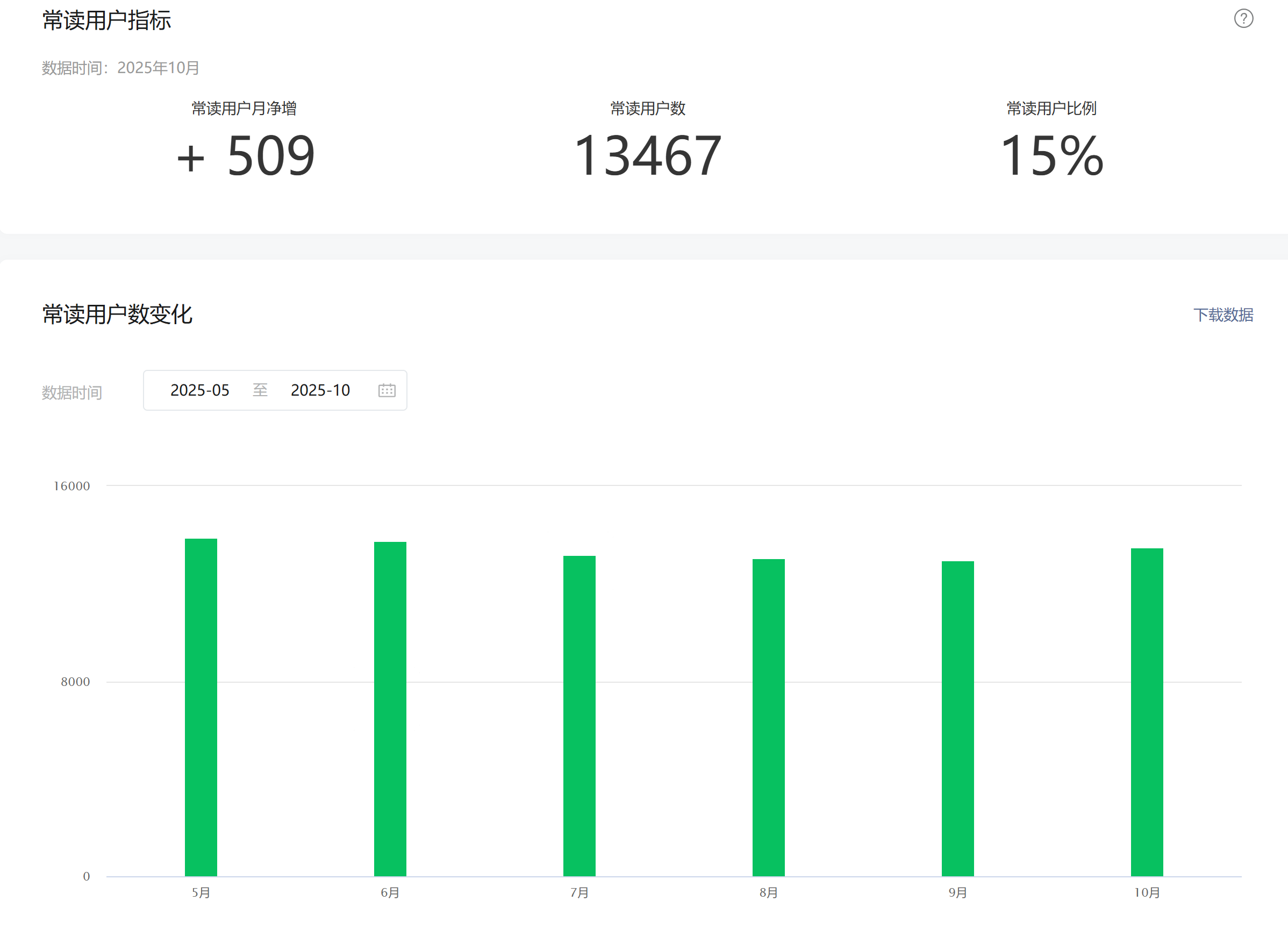This screenshot has width=1288, height=944.
Task: Click the 16000 y-axis label
Action: coord(71,487)
